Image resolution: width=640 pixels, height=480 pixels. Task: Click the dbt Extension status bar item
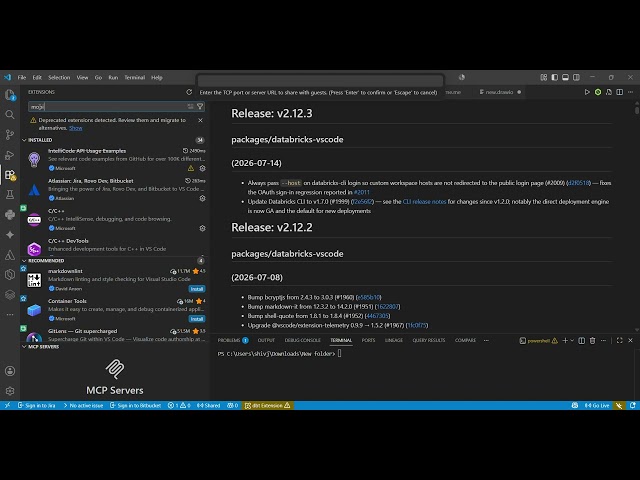(x=267, y=406)
